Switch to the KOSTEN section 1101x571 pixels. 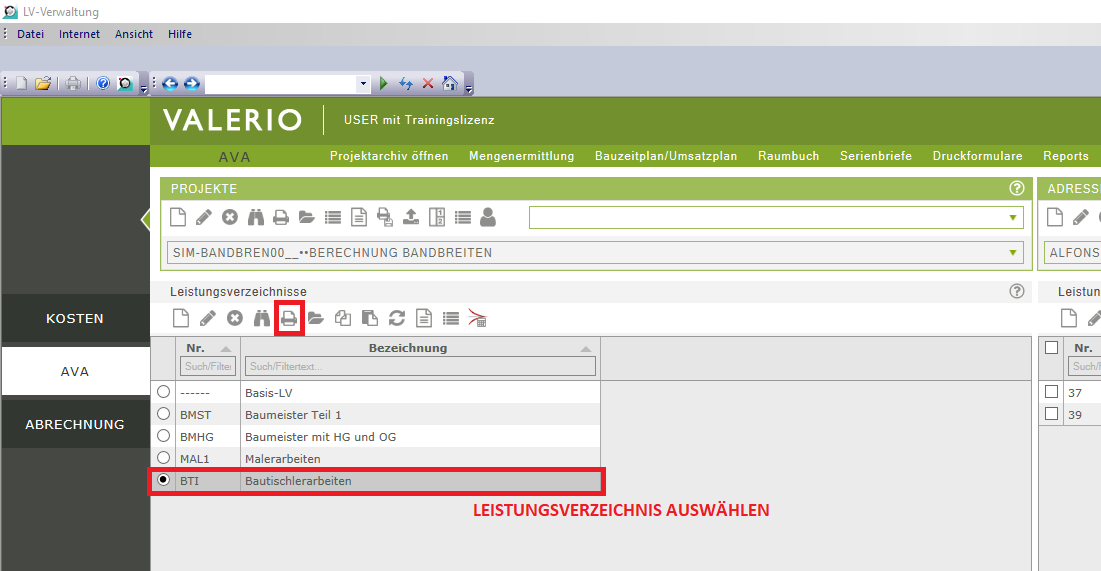coord(75,319)
